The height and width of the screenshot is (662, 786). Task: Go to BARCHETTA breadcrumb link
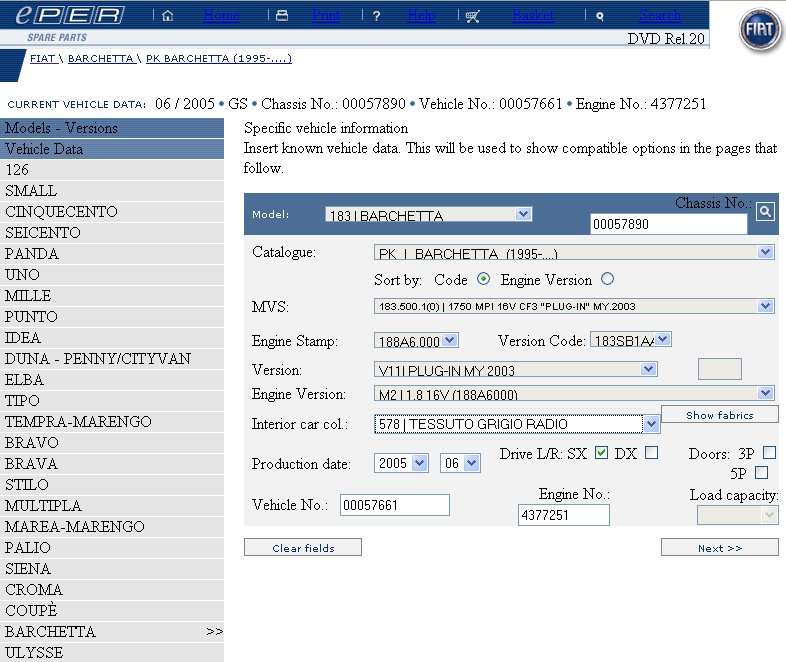pyautogui.click(x=101, y=58)
